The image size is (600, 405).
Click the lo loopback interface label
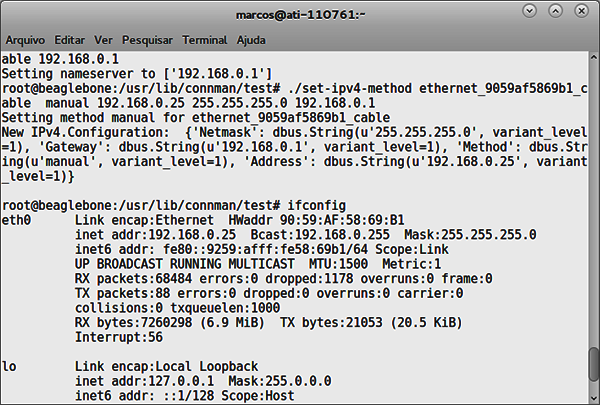coord(9,366)
